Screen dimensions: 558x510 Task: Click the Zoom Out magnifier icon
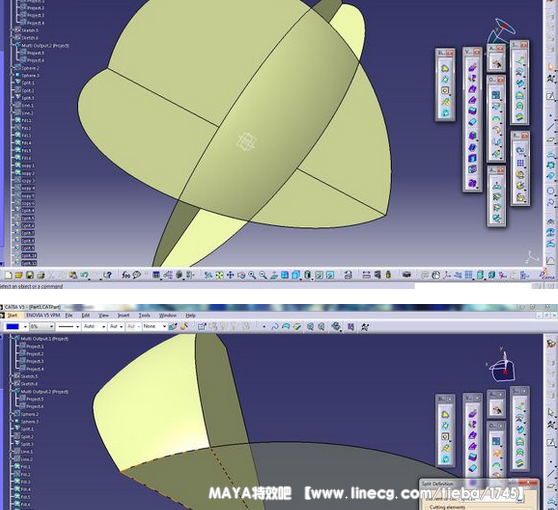[x=263, y=275]
